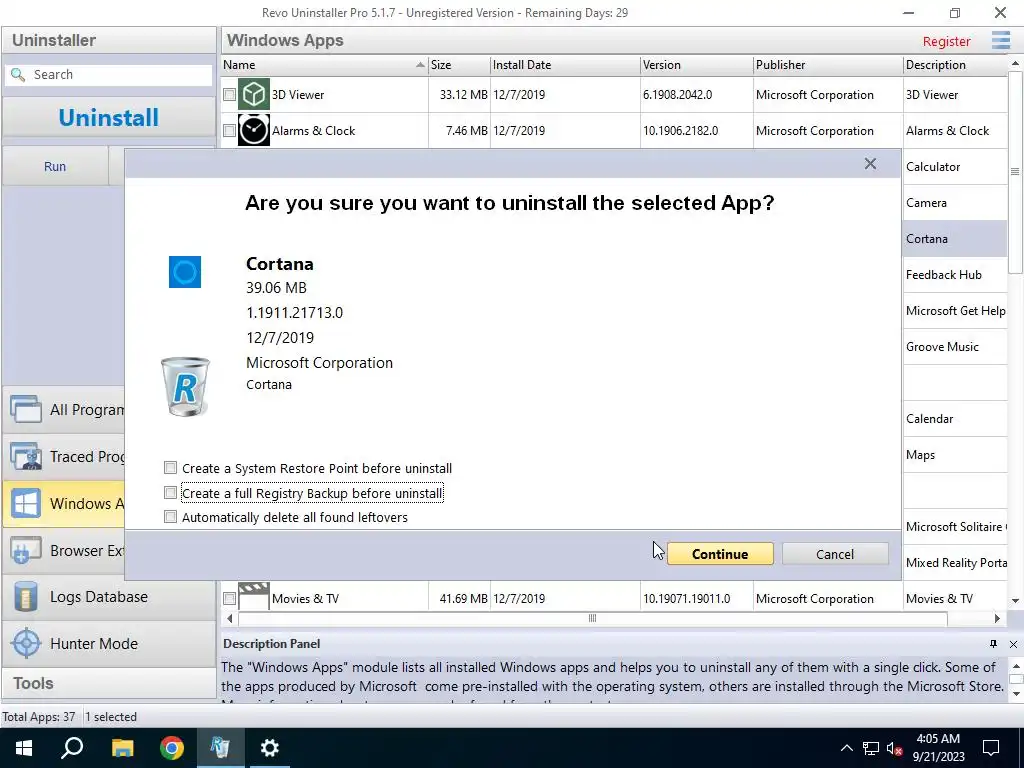Open the Logs Database module
The image size is (1024, 768).
coord(108,597)
